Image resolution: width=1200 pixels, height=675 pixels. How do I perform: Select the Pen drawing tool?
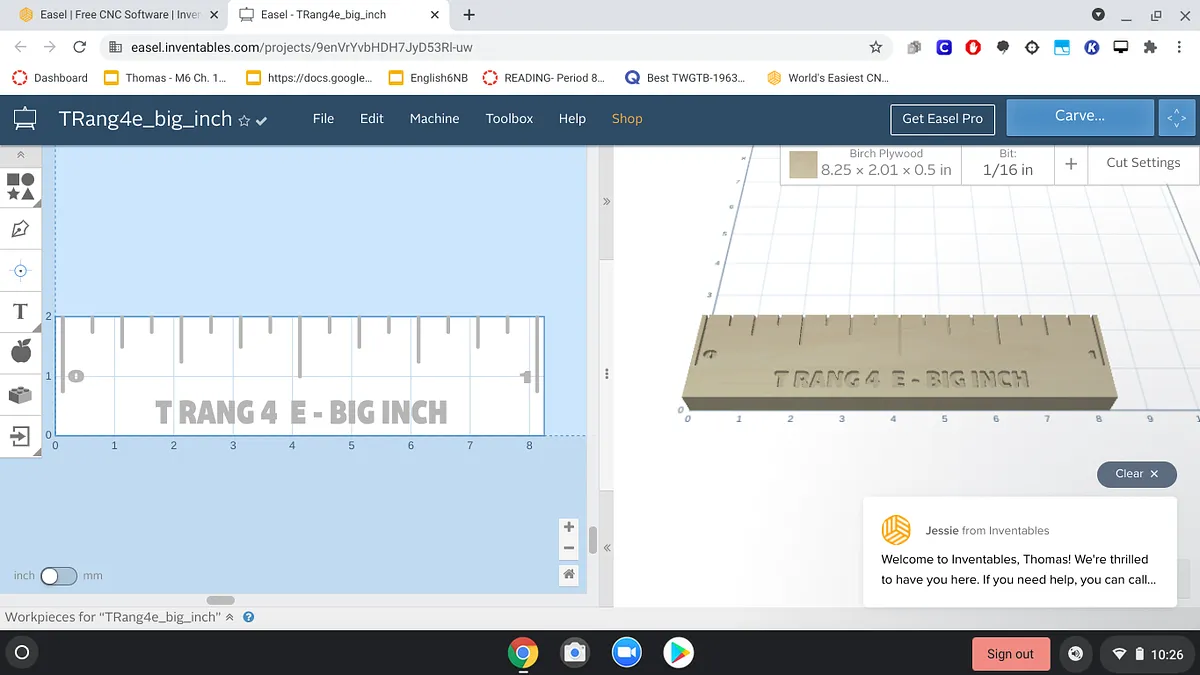[x=20, y=229]
